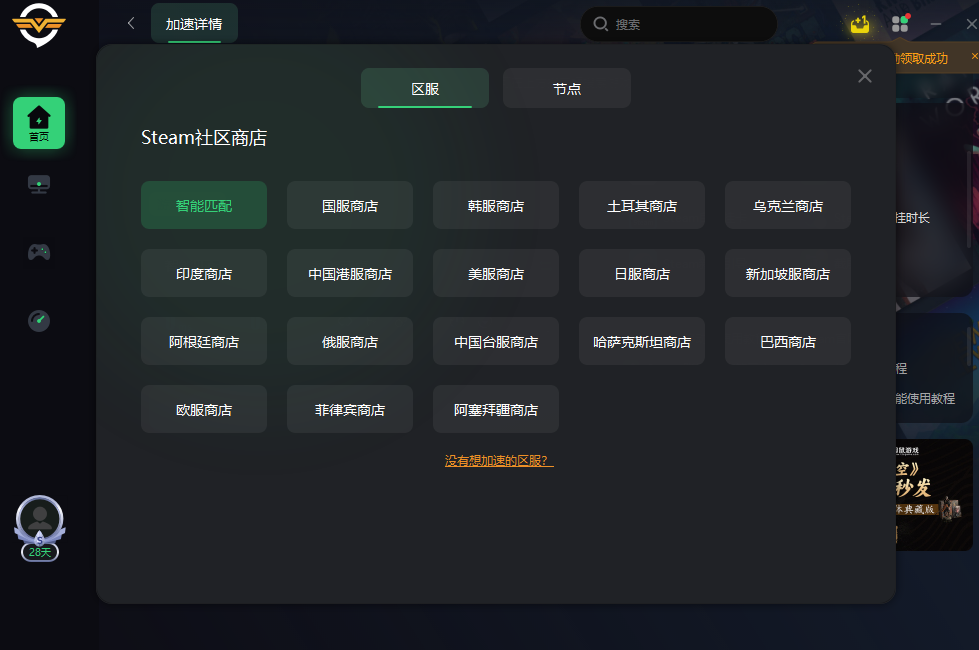Pick the 乌克兰商店 region
Image resolution: width=979 pixels, height=650 pixels.
pyautogui.click(x=788, y=205)
